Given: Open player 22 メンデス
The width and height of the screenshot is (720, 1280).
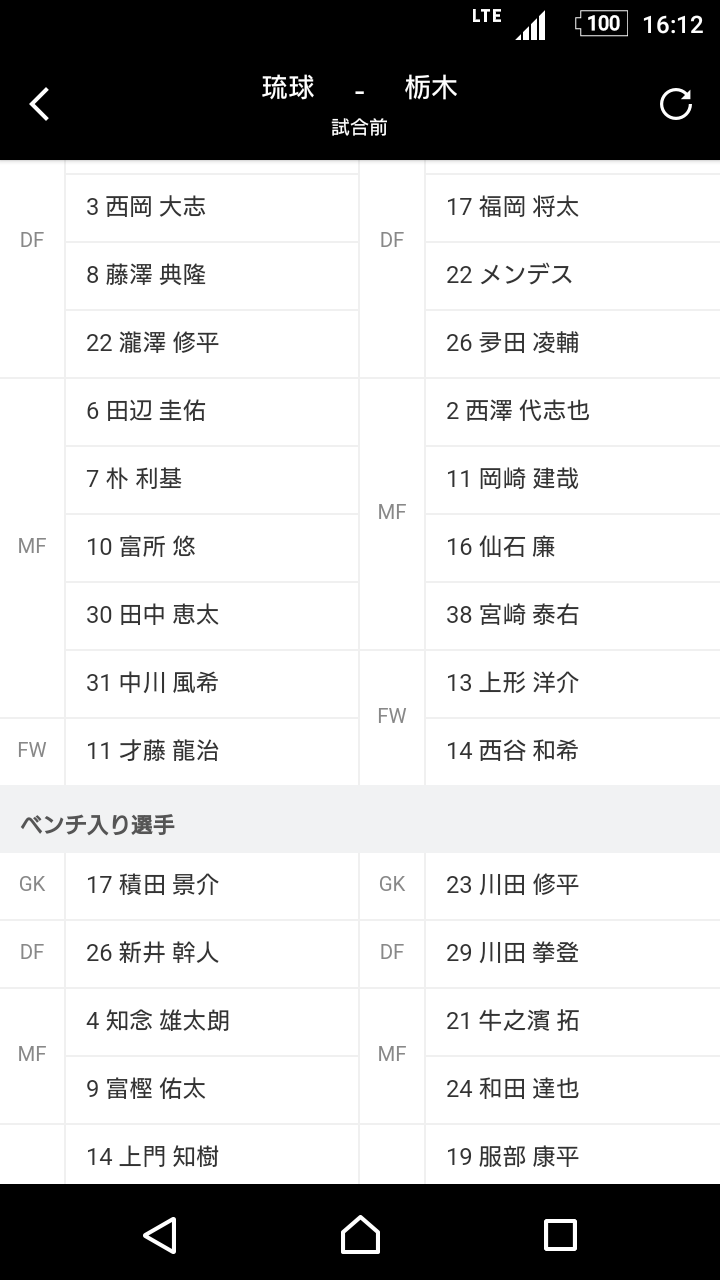Looking at the screenshot, I should point(571,275).
